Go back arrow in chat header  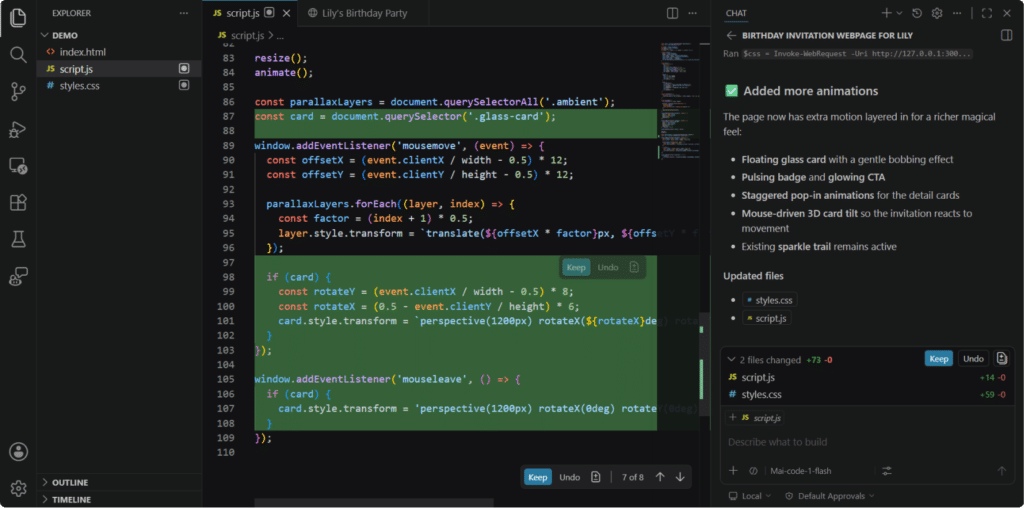pos(731,35)
